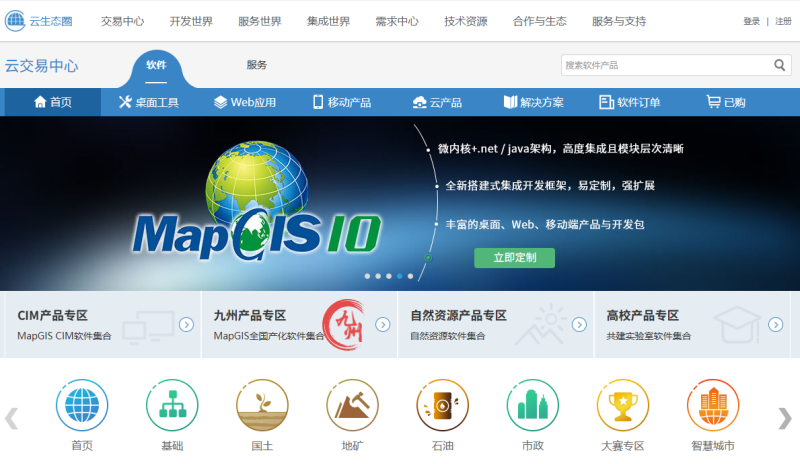Click the 智慧城市 smart city icon

coord(713,406)
